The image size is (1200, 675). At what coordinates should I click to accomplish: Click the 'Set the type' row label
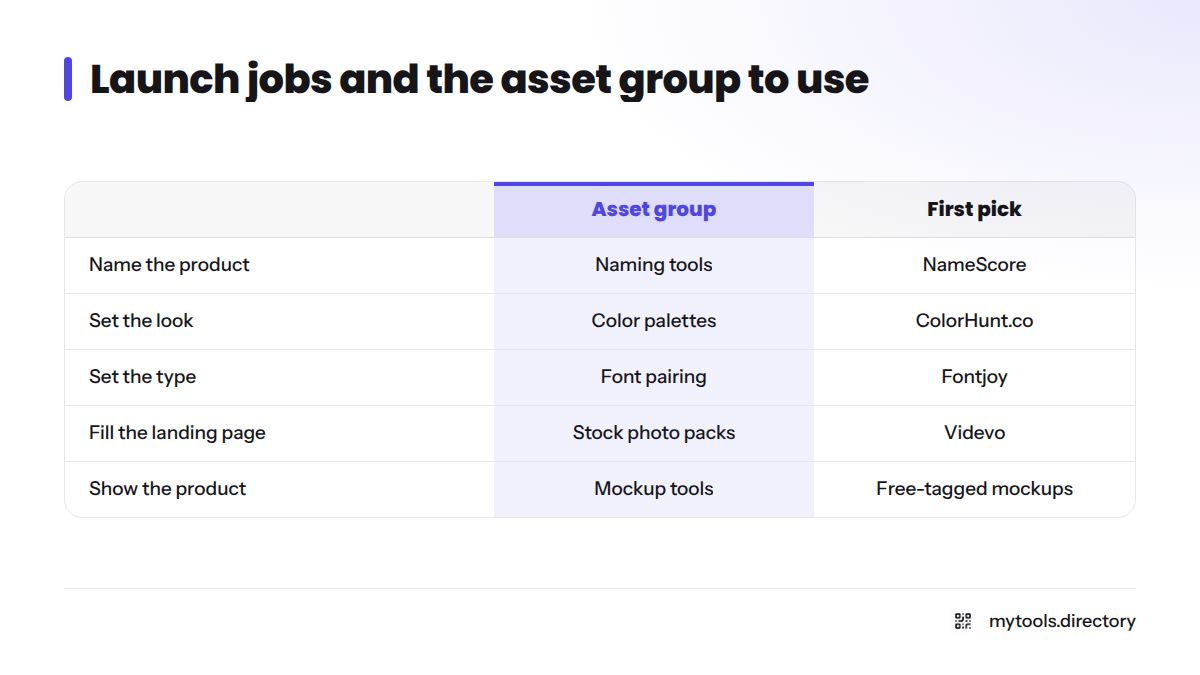tap(142, 377)
